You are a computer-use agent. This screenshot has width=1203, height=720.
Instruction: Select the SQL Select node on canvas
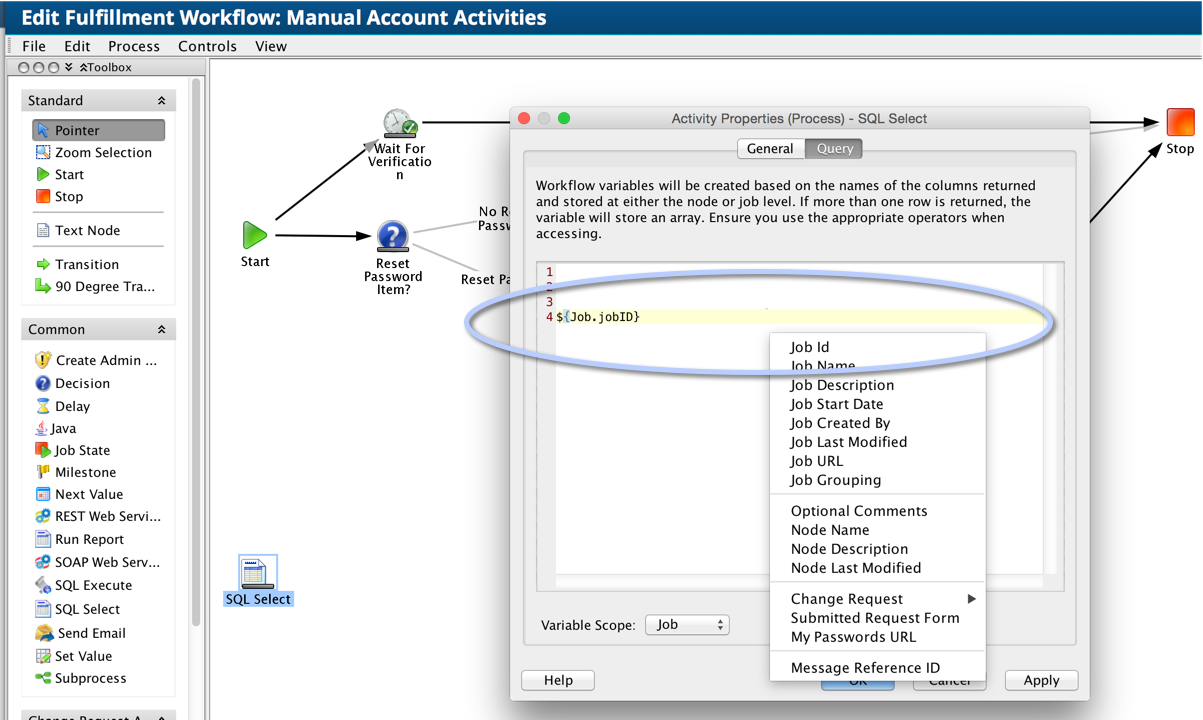click(x=258, y=574)
